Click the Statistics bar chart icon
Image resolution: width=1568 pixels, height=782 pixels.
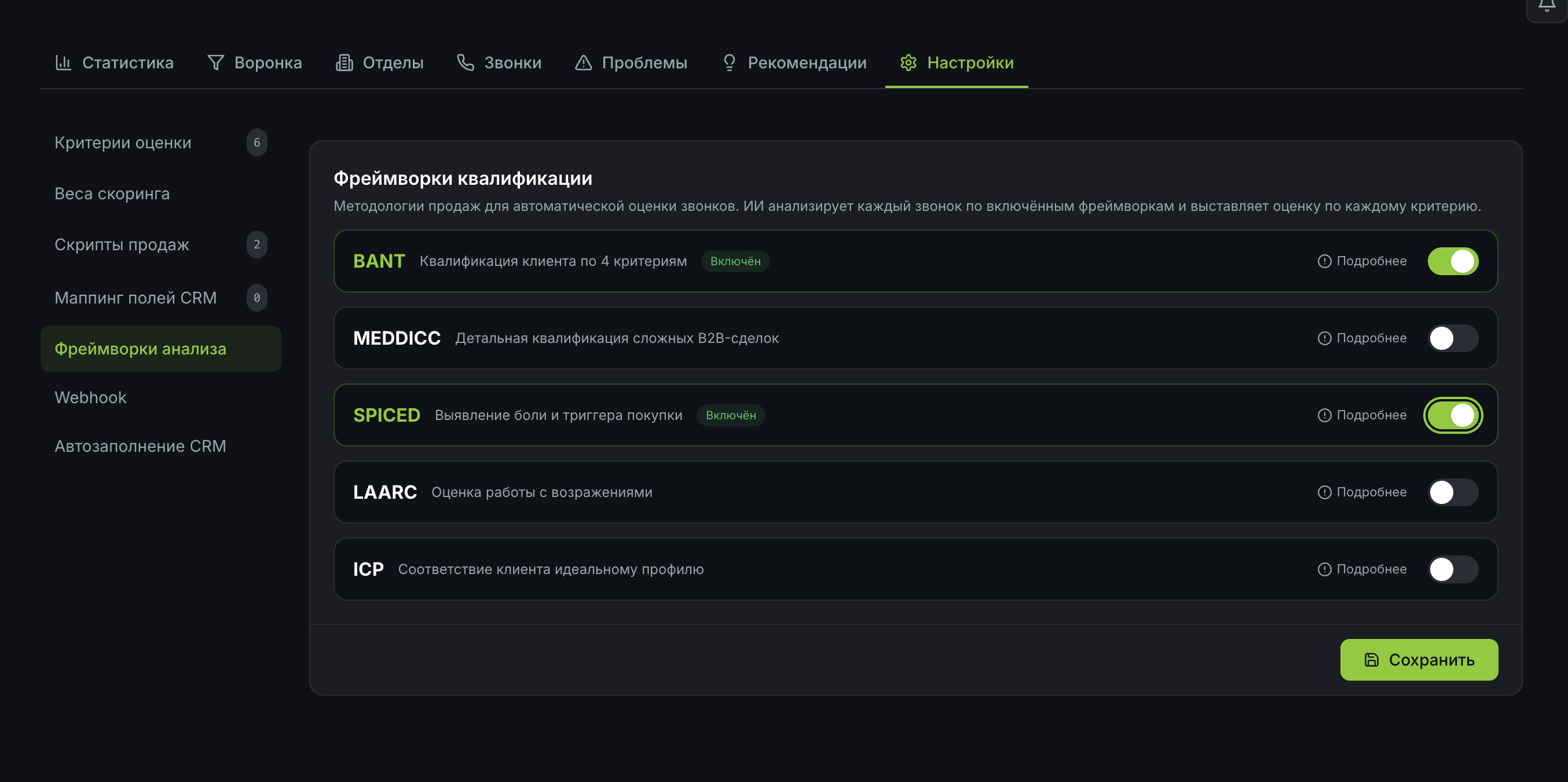[x=63, y=63]
